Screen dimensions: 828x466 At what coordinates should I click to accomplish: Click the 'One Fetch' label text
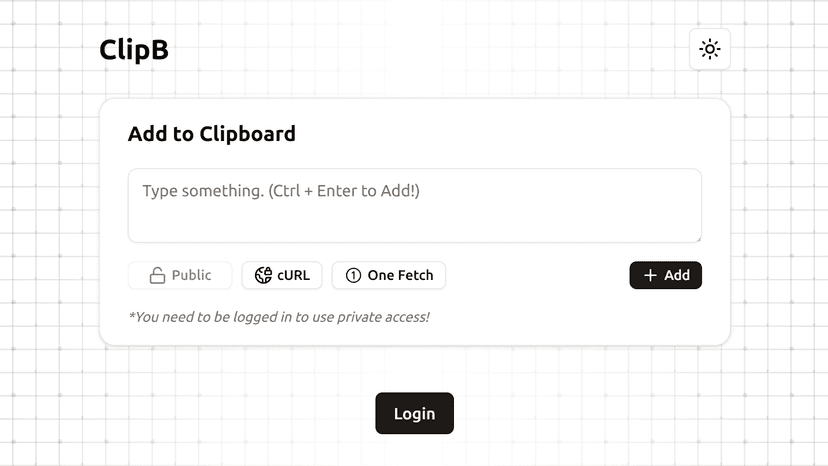[400, 276]
